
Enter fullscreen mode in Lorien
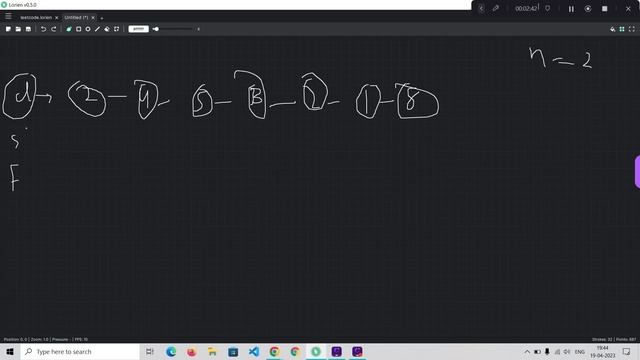pyautogui.click(x=632, y=29)
